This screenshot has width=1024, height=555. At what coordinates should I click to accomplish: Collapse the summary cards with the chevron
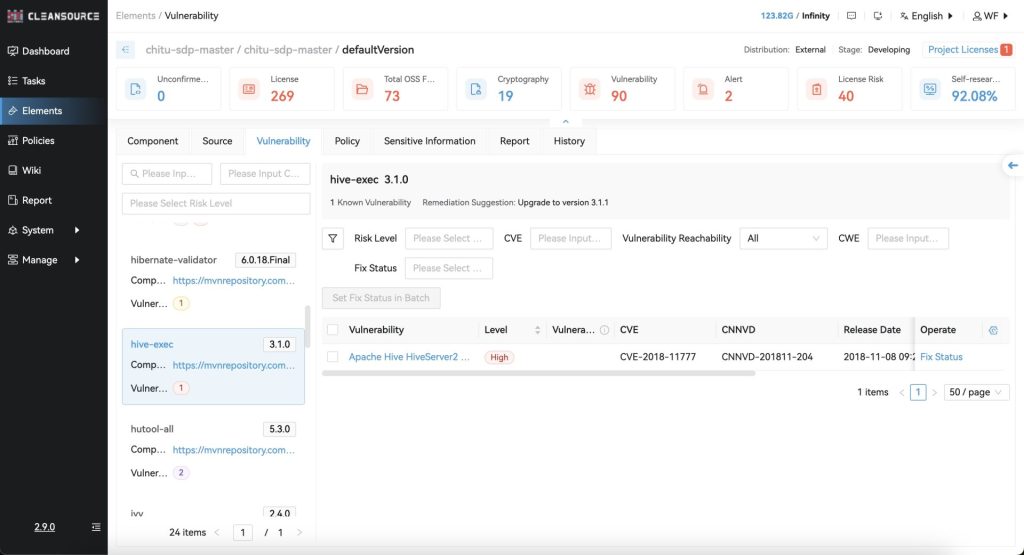pos(565,122)
